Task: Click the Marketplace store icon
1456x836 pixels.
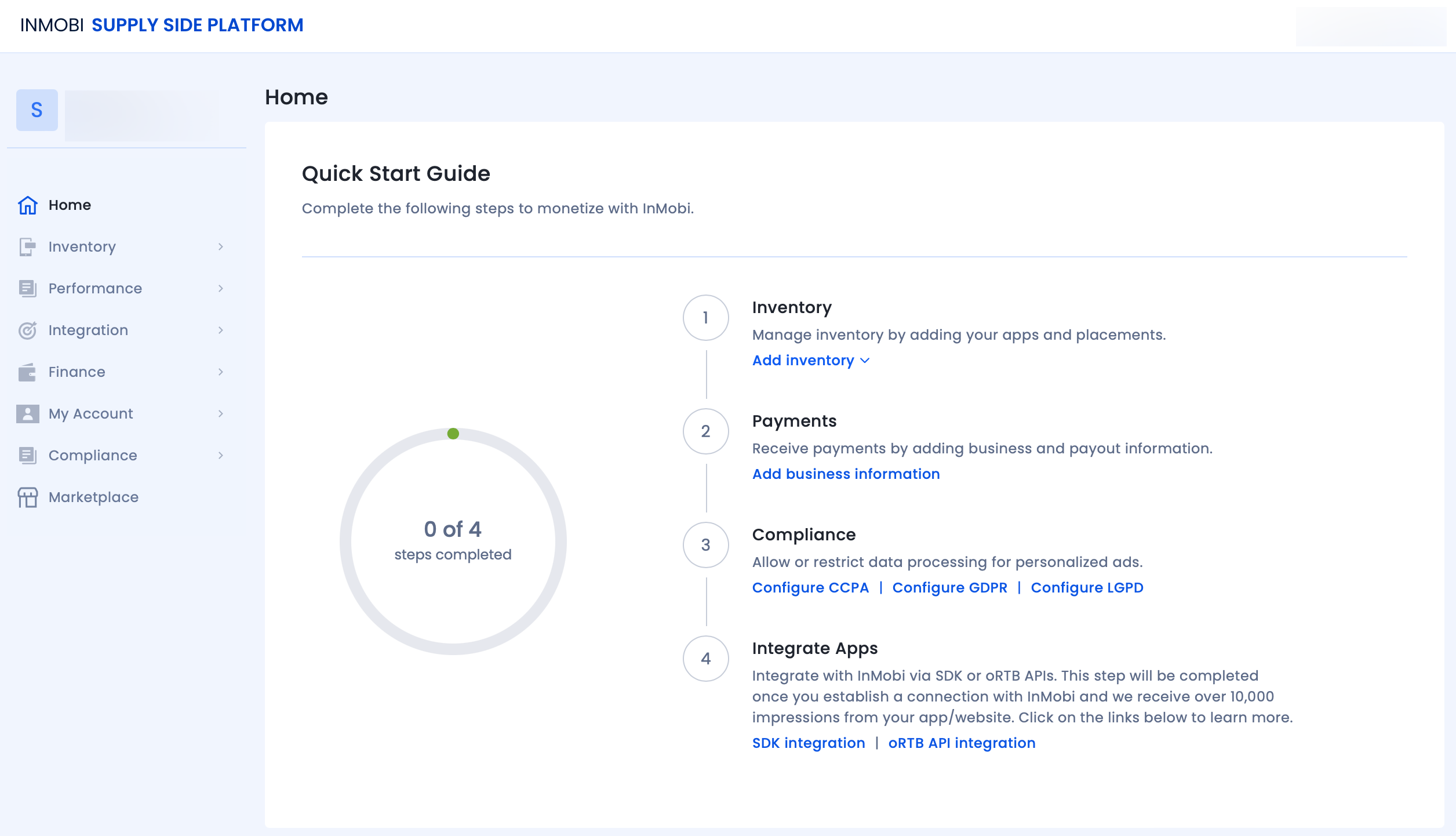Action: pyautogui.click(x=27, y=497)
